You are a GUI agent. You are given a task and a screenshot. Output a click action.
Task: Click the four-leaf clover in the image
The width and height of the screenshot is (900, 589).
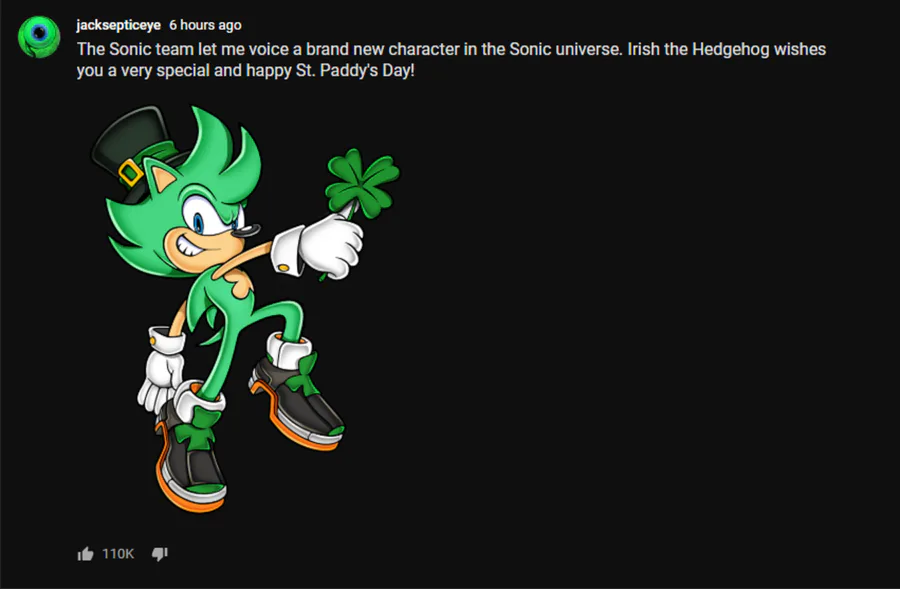[x=362, y=184]
